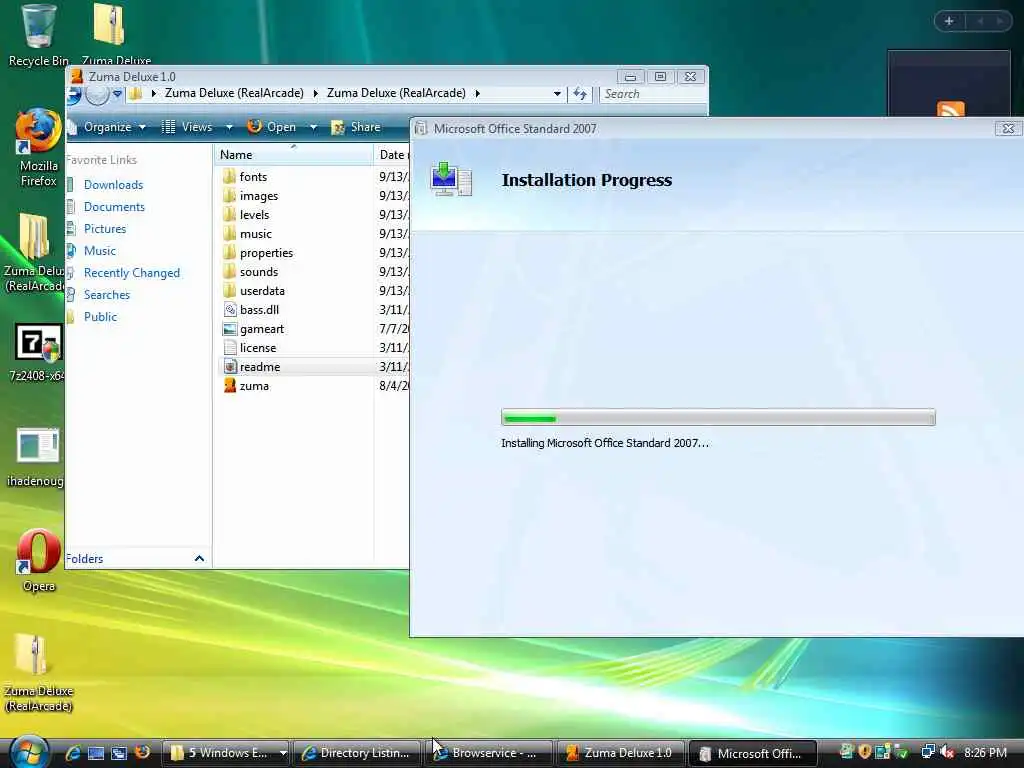This screenshot has width=1024, height=768.
Task: Click the Share toolbar button
Action: pyautogui.click(x=357, y=127)
